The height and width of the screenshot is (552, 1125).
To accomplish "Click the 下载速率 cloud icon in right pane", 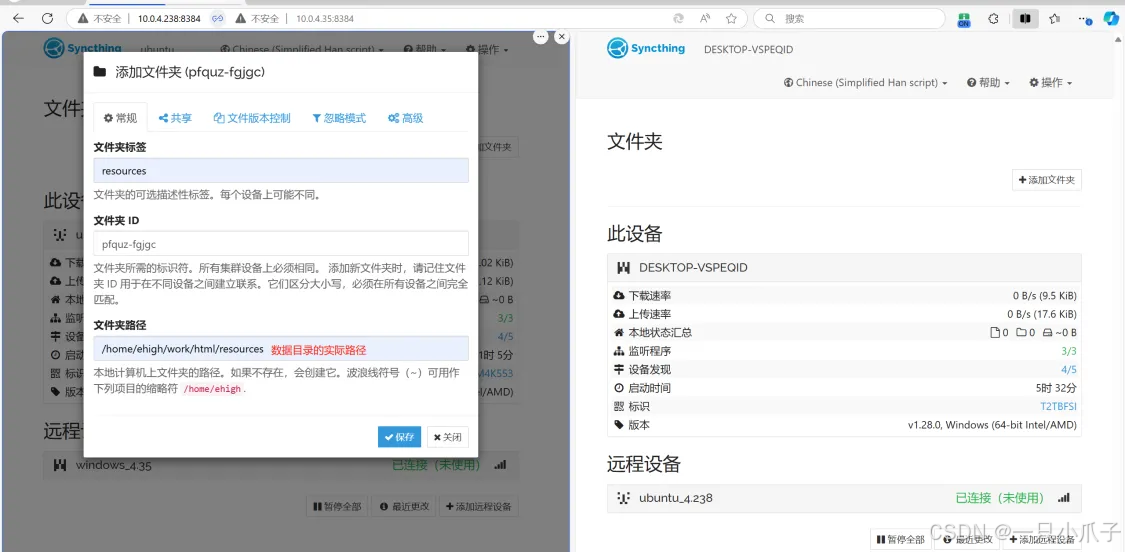I will 619,296.
